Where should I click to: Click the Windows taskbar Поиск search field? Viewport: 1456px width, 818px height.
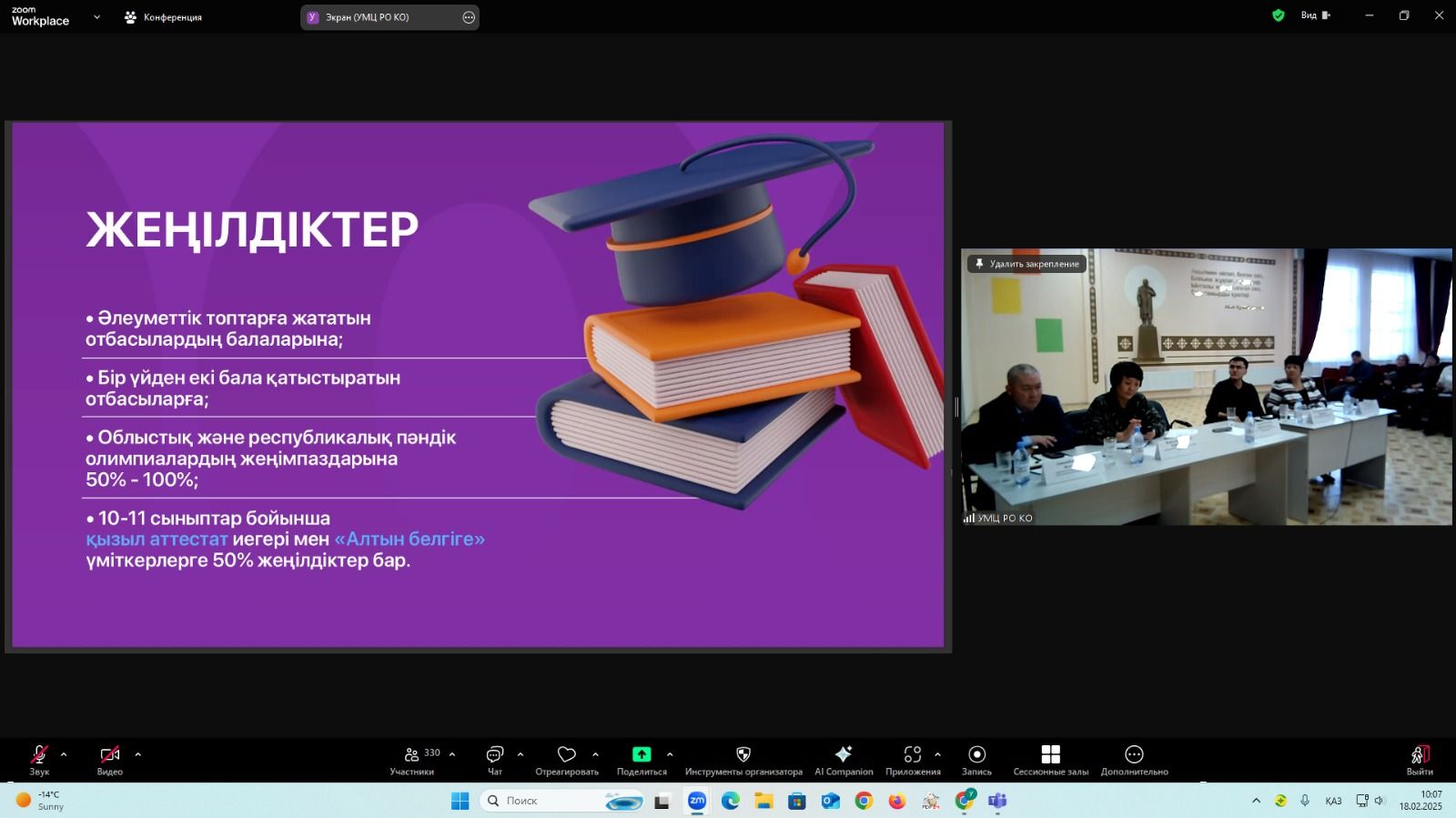(546, 801)
